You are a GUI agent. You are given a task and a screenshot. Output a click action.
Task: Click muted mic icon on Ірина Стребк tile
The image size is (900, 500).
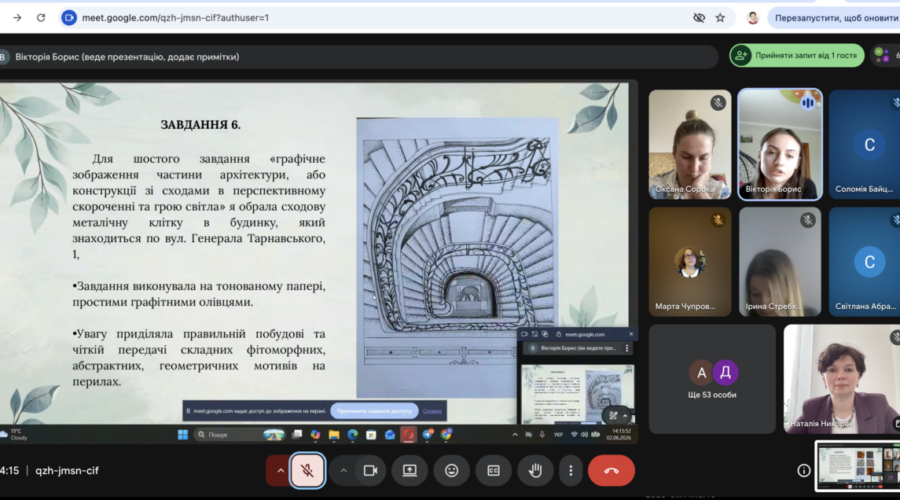(808, 220)
